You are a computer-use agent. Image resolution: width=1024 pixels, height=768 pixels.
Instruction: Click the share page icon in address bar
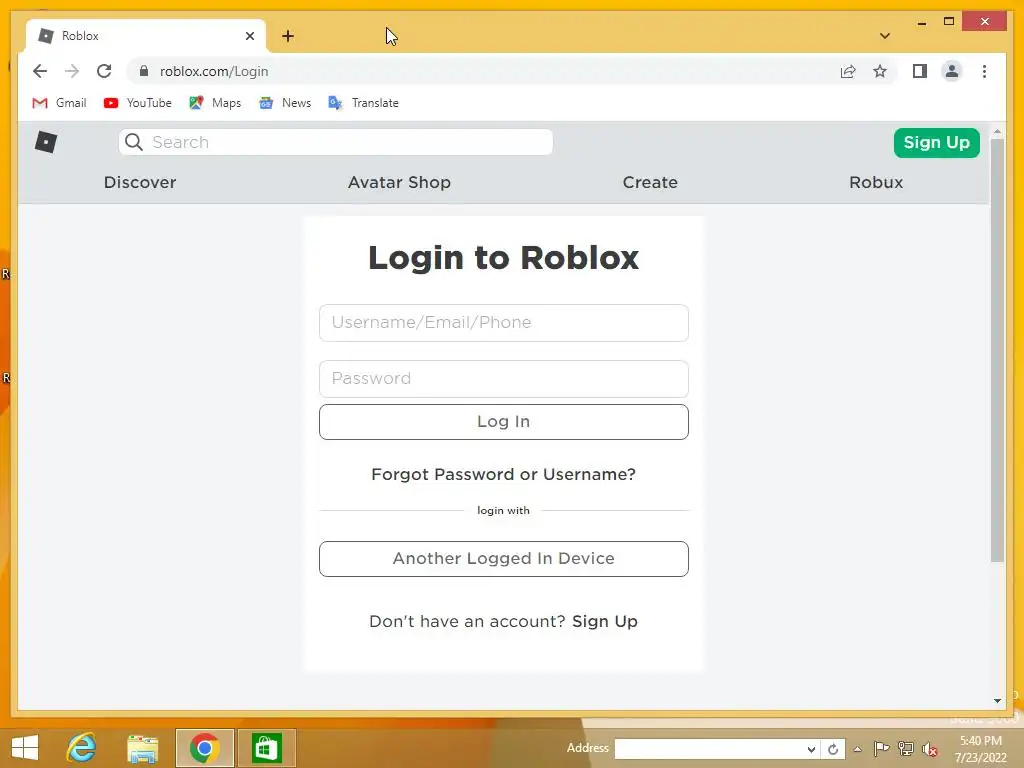click(848, 71)
